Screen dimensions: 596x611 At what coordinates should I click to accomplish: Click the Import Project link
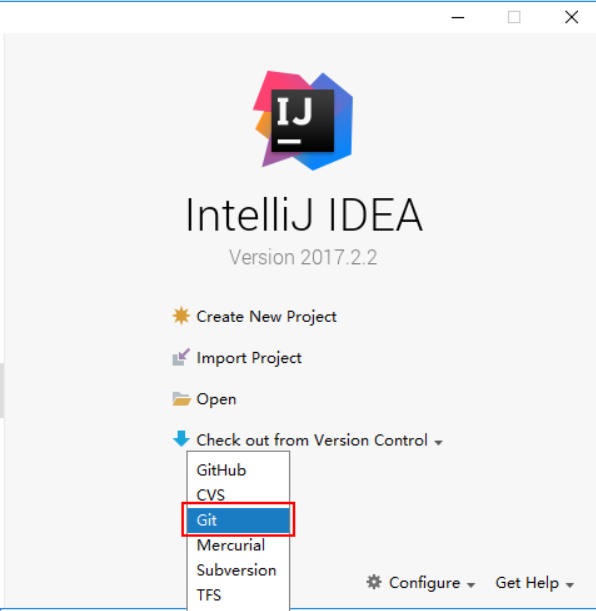point(249,358)
